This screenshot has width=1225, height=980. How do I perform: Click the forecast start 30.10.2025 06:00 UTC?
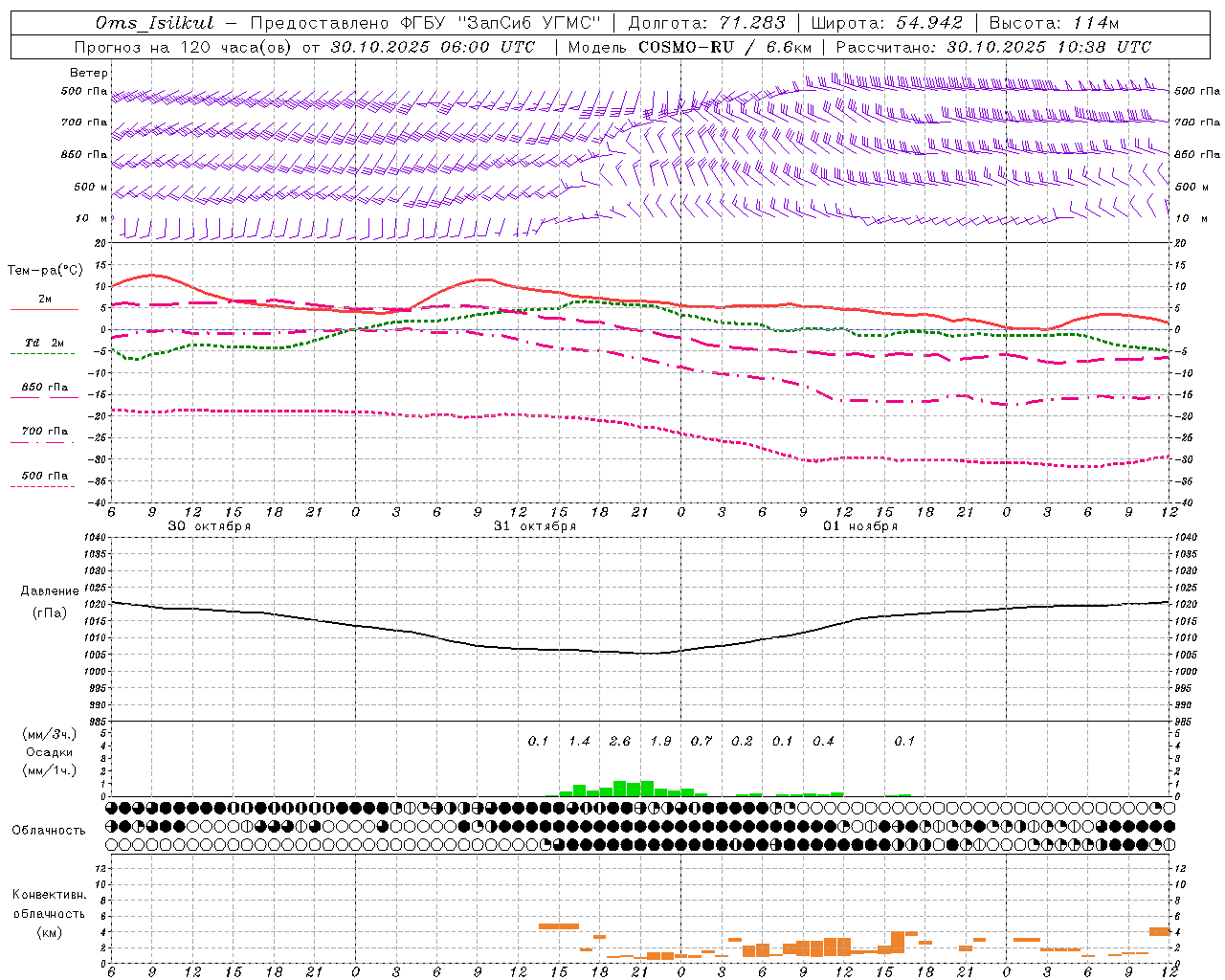pyautogui.click(x=433, y=47)
